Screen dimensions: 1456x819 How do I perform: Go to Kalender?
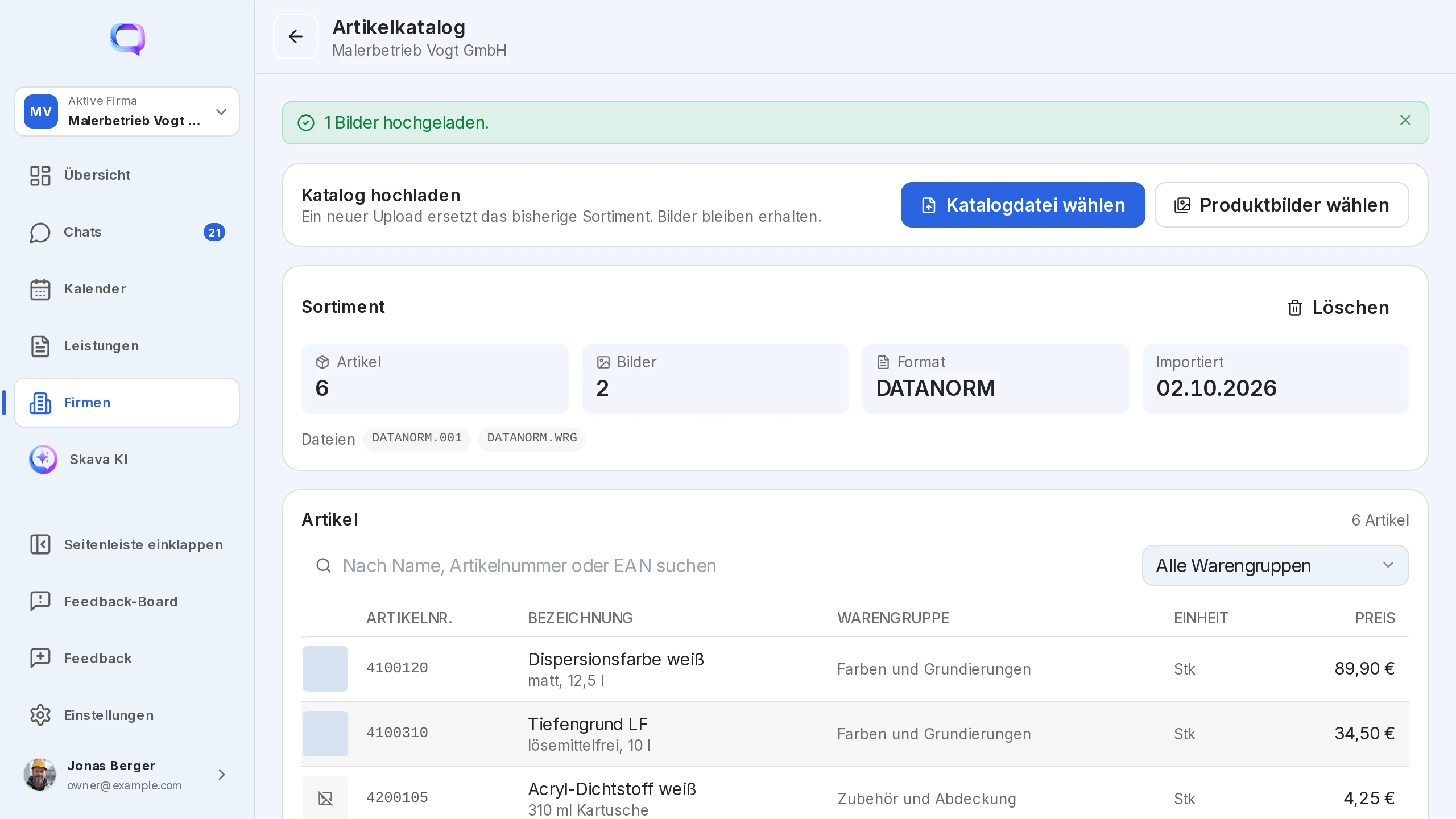(x=127, y=289)
